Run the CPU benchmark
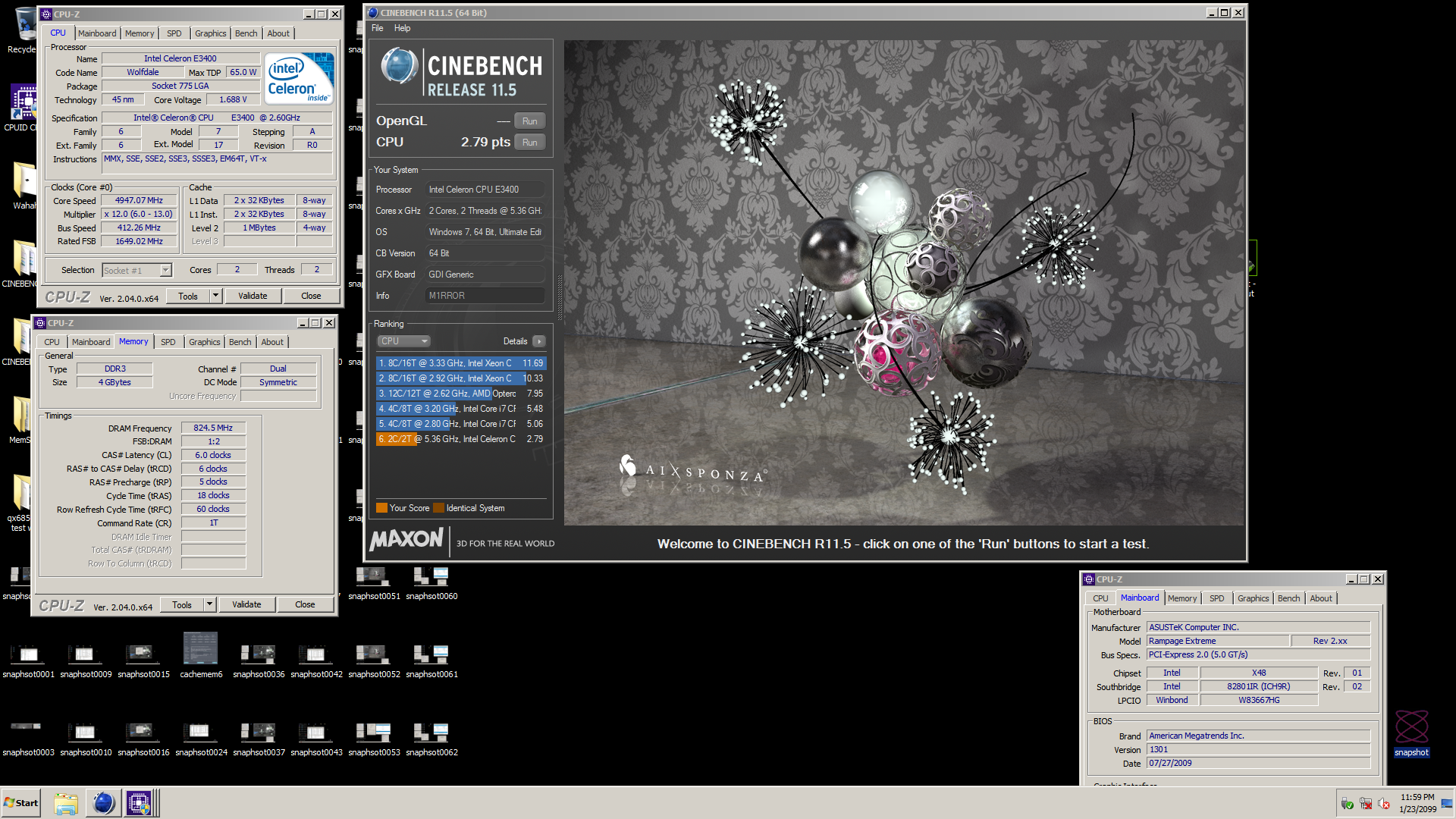Image resolution: width=1456 pixels, height=819 pixels. pyautogui.click(x=530, y=143)
